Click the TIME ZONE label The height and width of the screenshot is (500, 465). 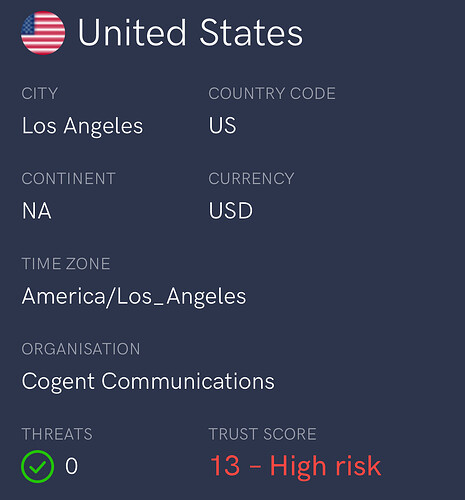66,264
